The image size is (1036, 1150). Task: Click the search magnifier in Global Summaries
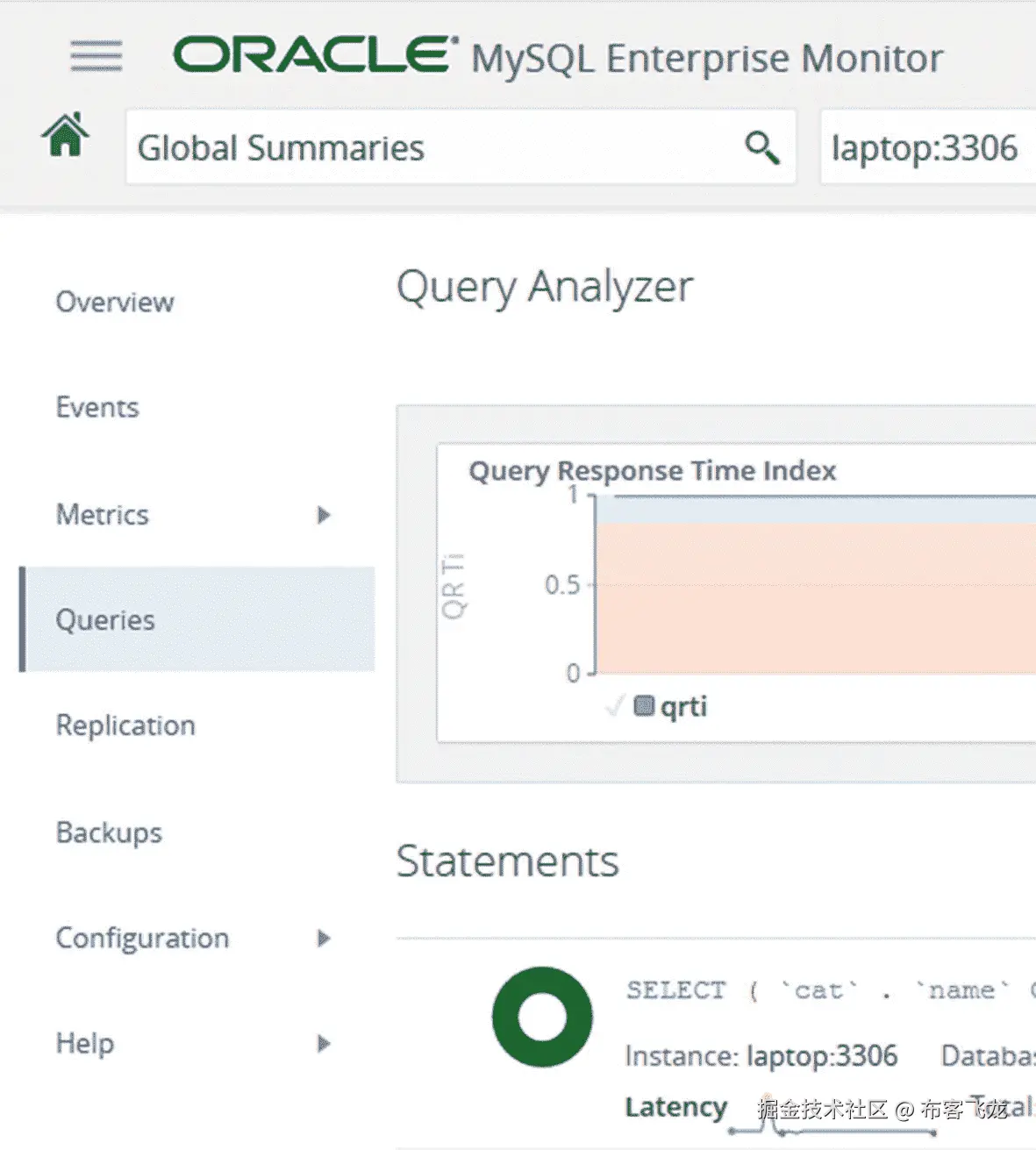click(x=761, y=146)
